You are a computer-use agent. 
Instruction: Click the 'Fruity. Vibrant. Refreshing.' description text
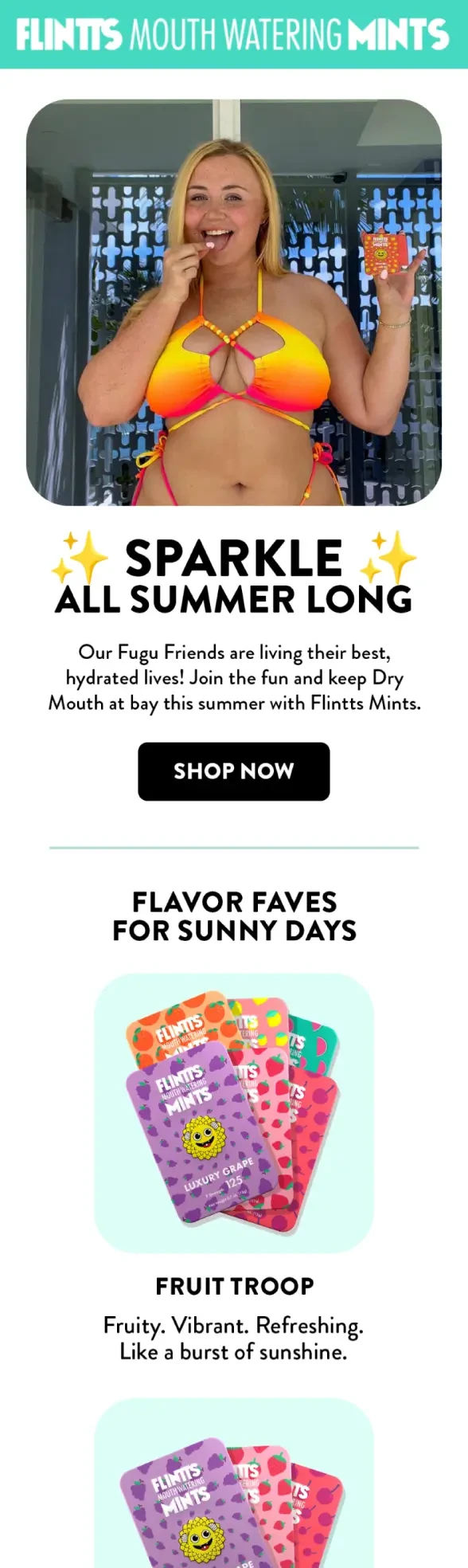(x=233, y=1326)
